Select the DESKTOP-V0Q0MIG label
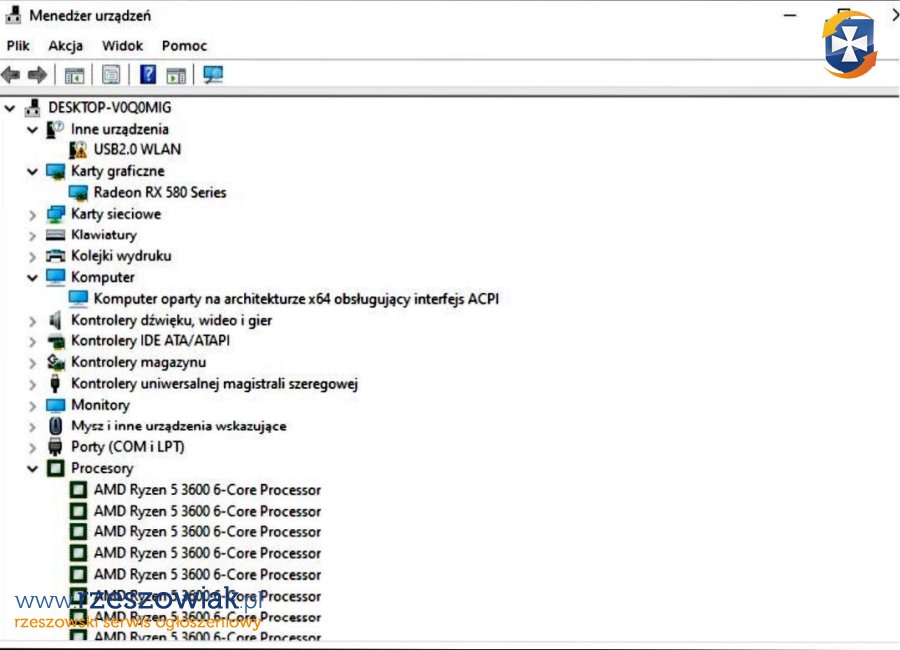 click(110, 107)
